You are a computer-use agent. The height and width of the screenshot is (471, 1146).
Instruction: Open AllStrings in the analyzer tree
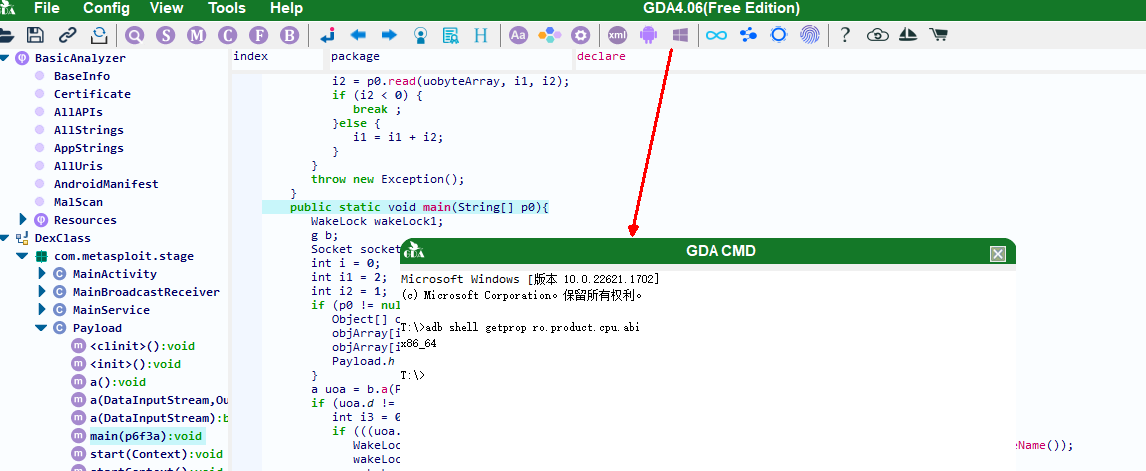tap(88, 130)
